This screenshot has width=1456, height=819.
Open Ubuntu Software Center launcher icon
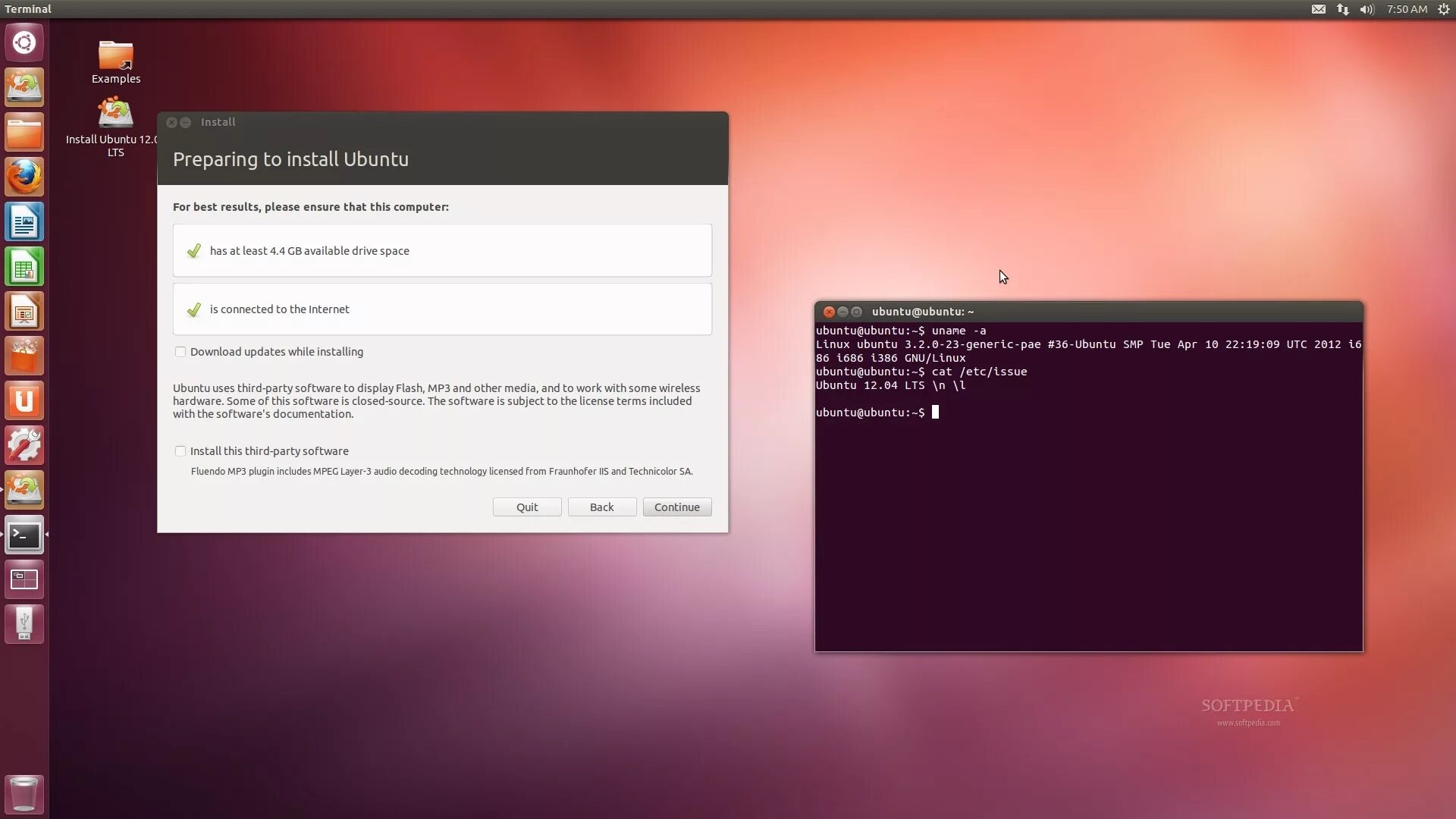24,356
